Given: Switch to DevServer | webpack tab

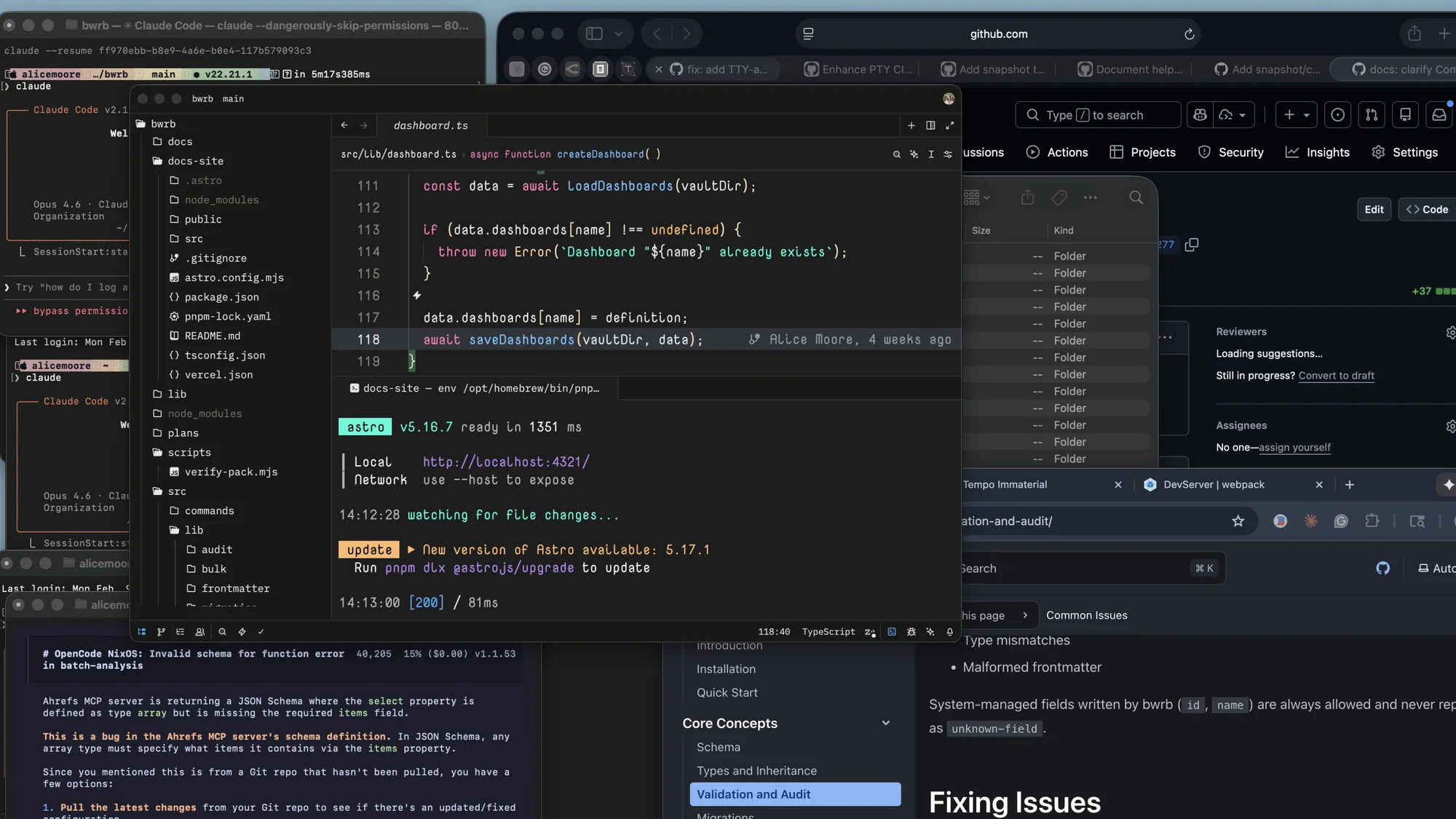Looking at the screenshot, I should click(x=1214, y=485).
